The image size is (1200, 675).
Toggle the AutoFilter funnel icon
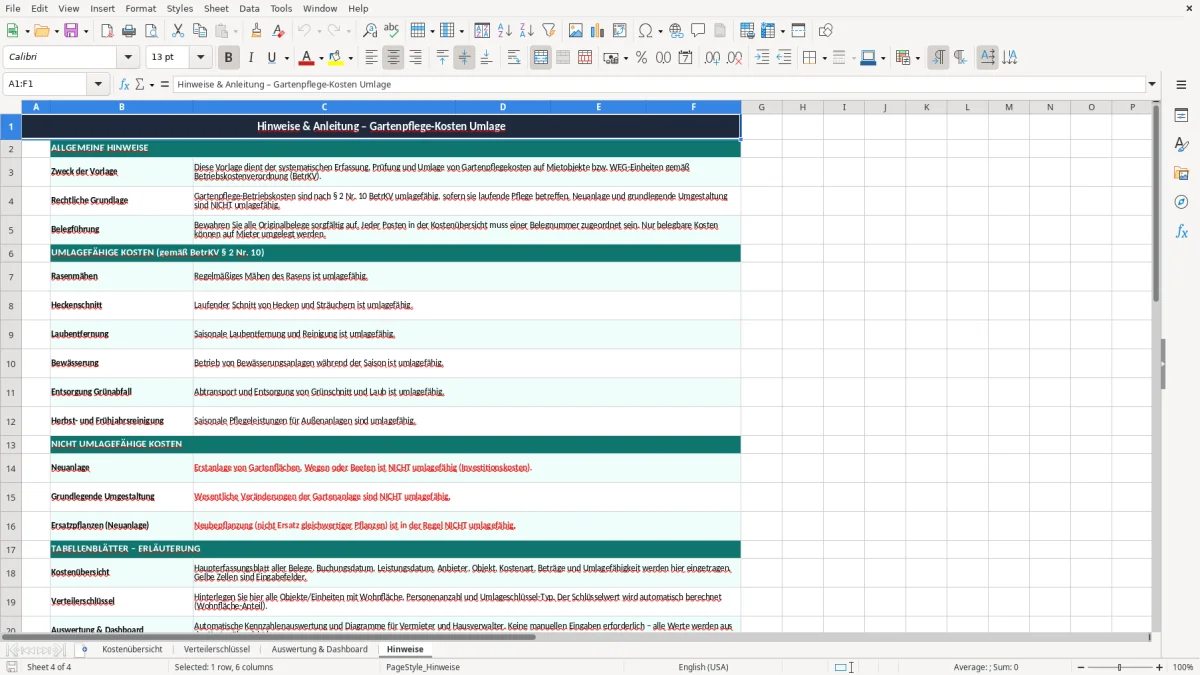(x=549, y=31)
